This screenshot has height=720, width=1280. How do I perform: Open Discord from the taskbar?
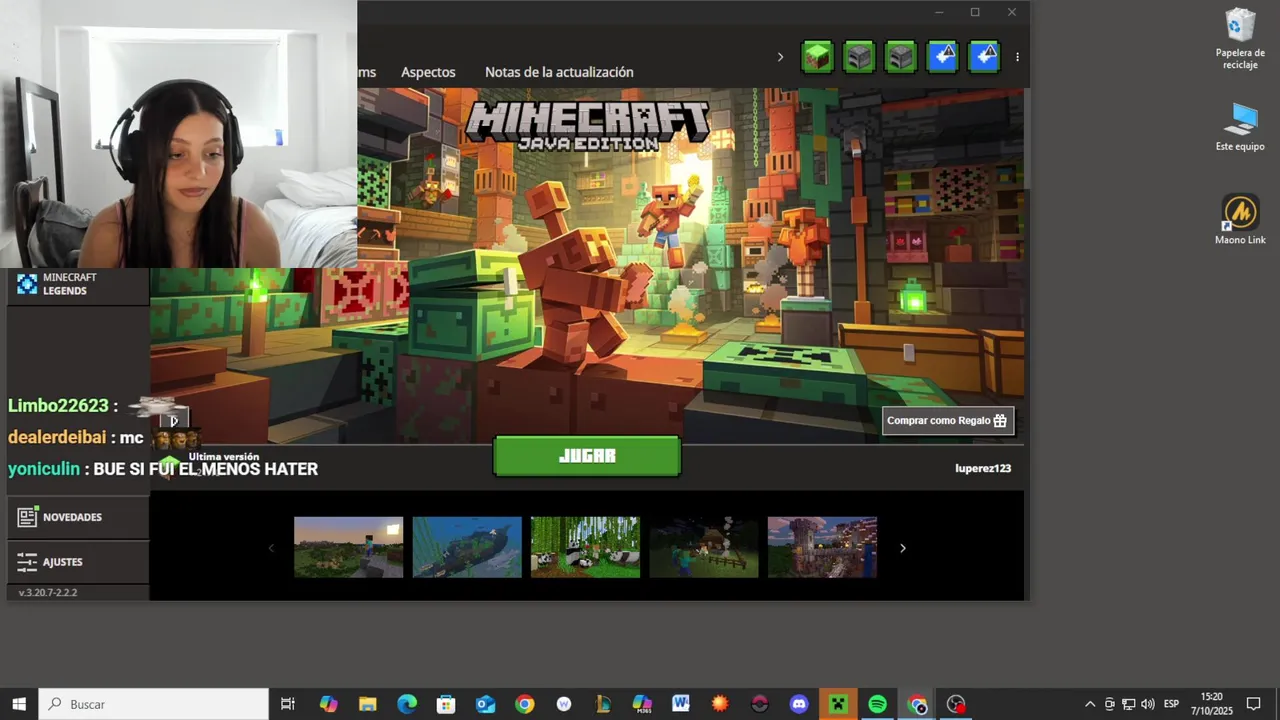pos(799,704)
